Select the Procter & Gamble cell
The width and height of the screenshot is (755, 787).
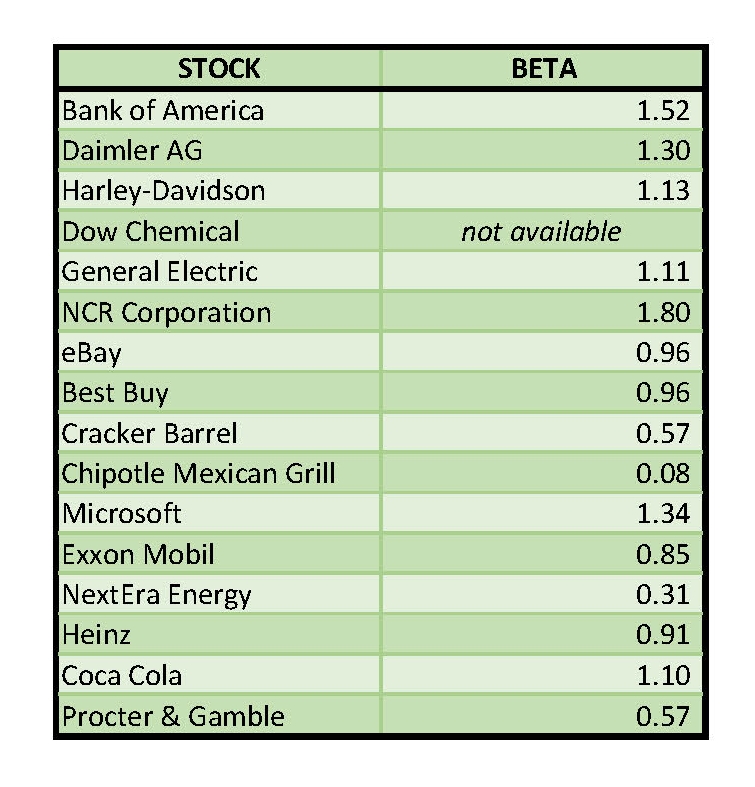(173, 716)
